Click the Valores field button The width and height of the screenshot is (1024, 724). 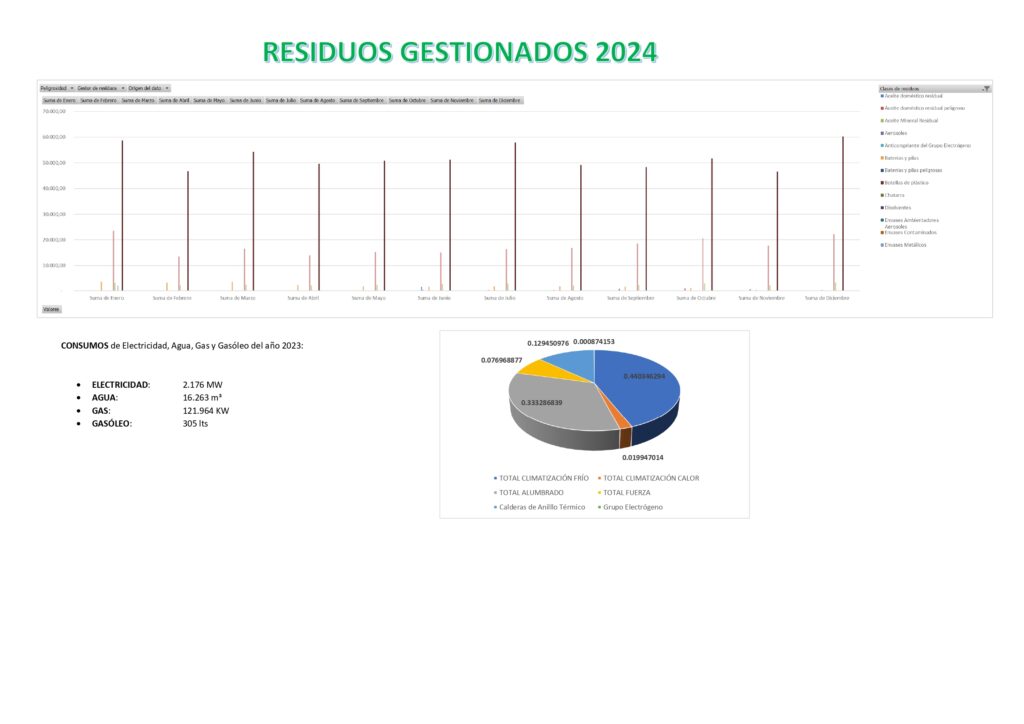click(x=48, y=309)
